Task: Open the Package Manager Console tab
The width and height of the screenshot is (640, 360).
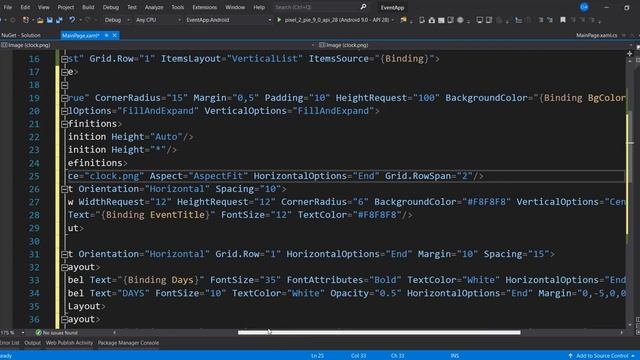Action: tap(128, 343)
